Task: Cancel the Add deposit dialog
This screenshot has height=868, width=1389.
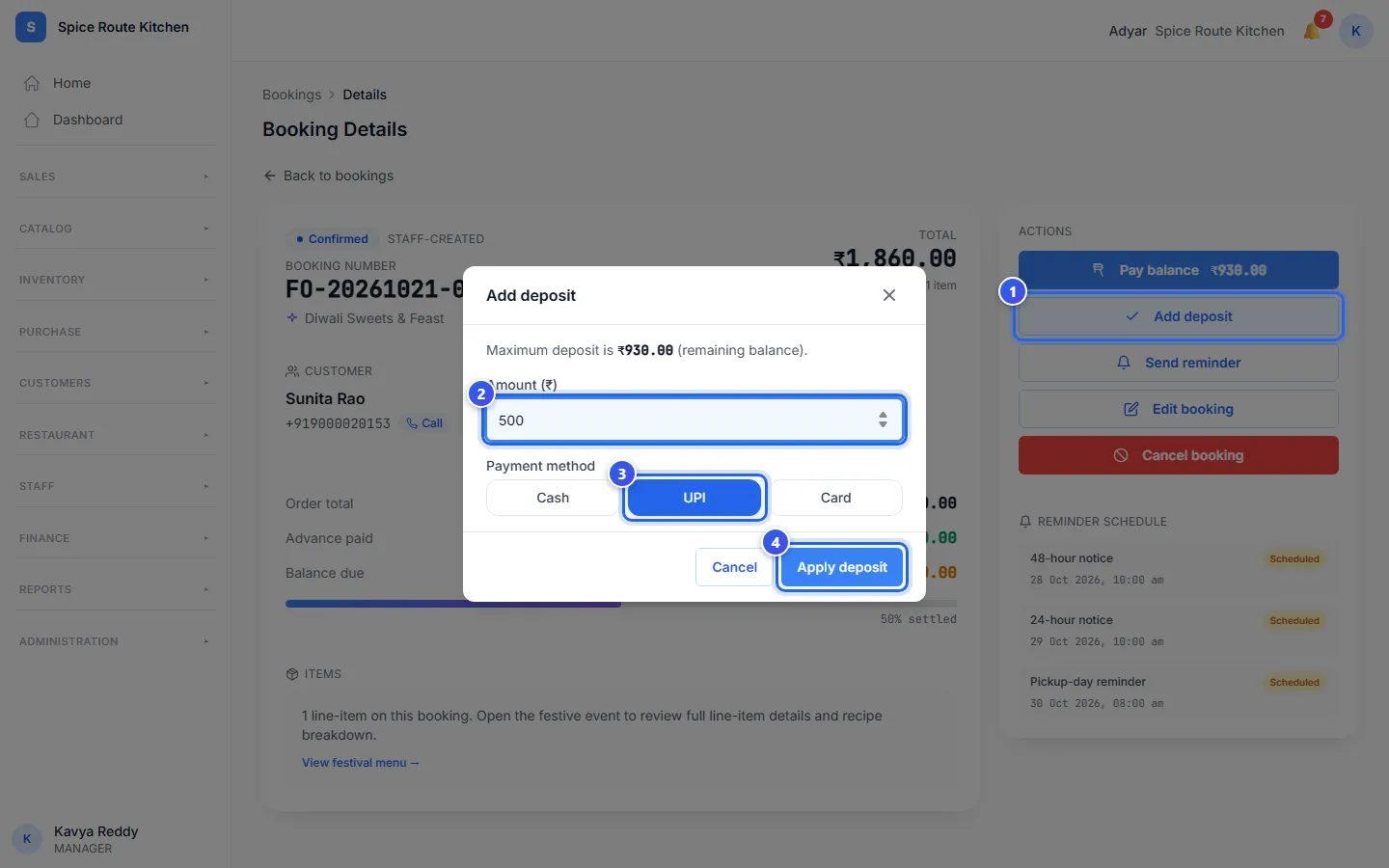Action: click(x=734, y=567)
